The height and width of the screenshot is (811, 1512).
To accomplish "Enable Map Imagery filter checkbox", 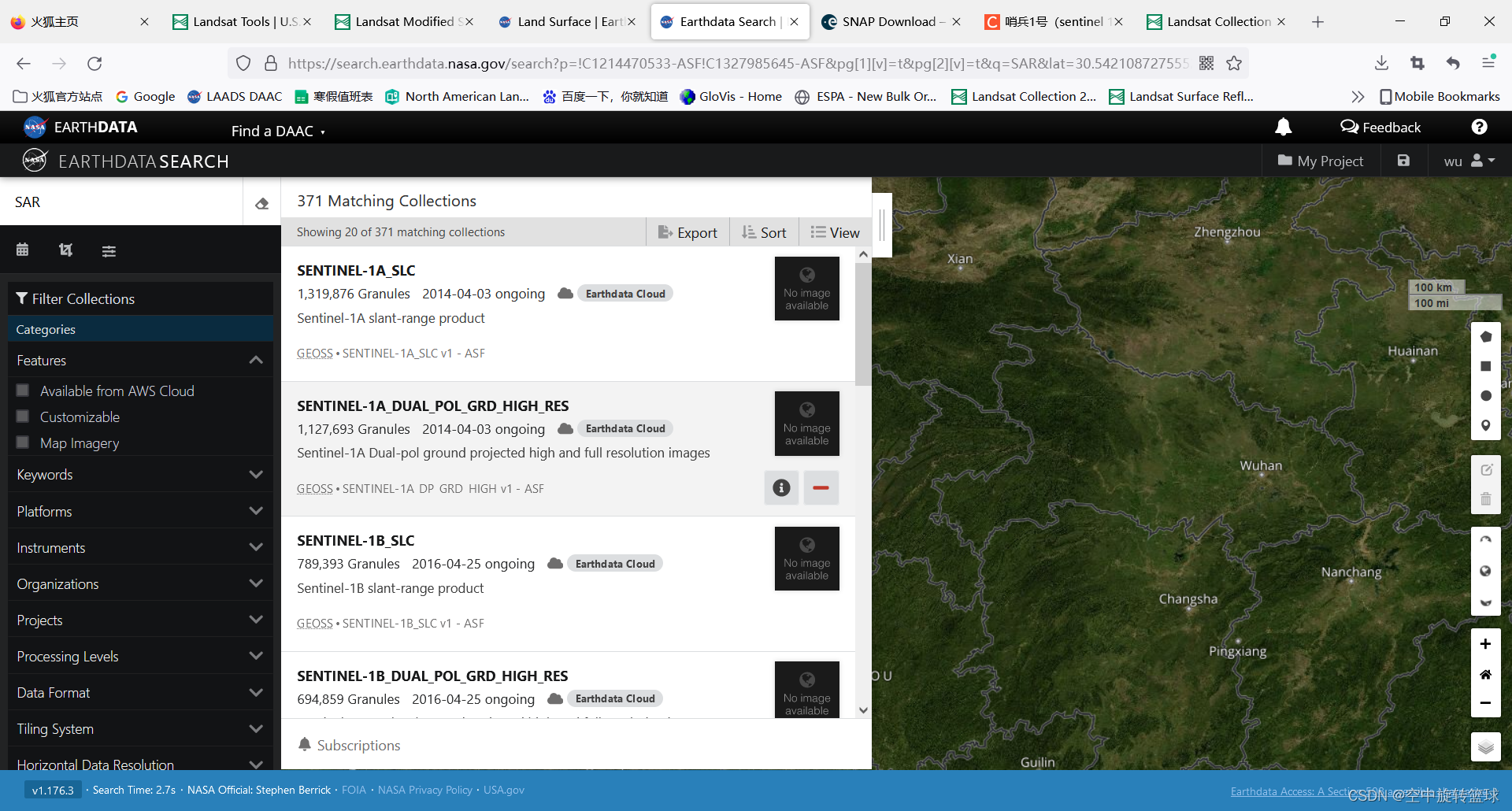I will click(23, 442).
